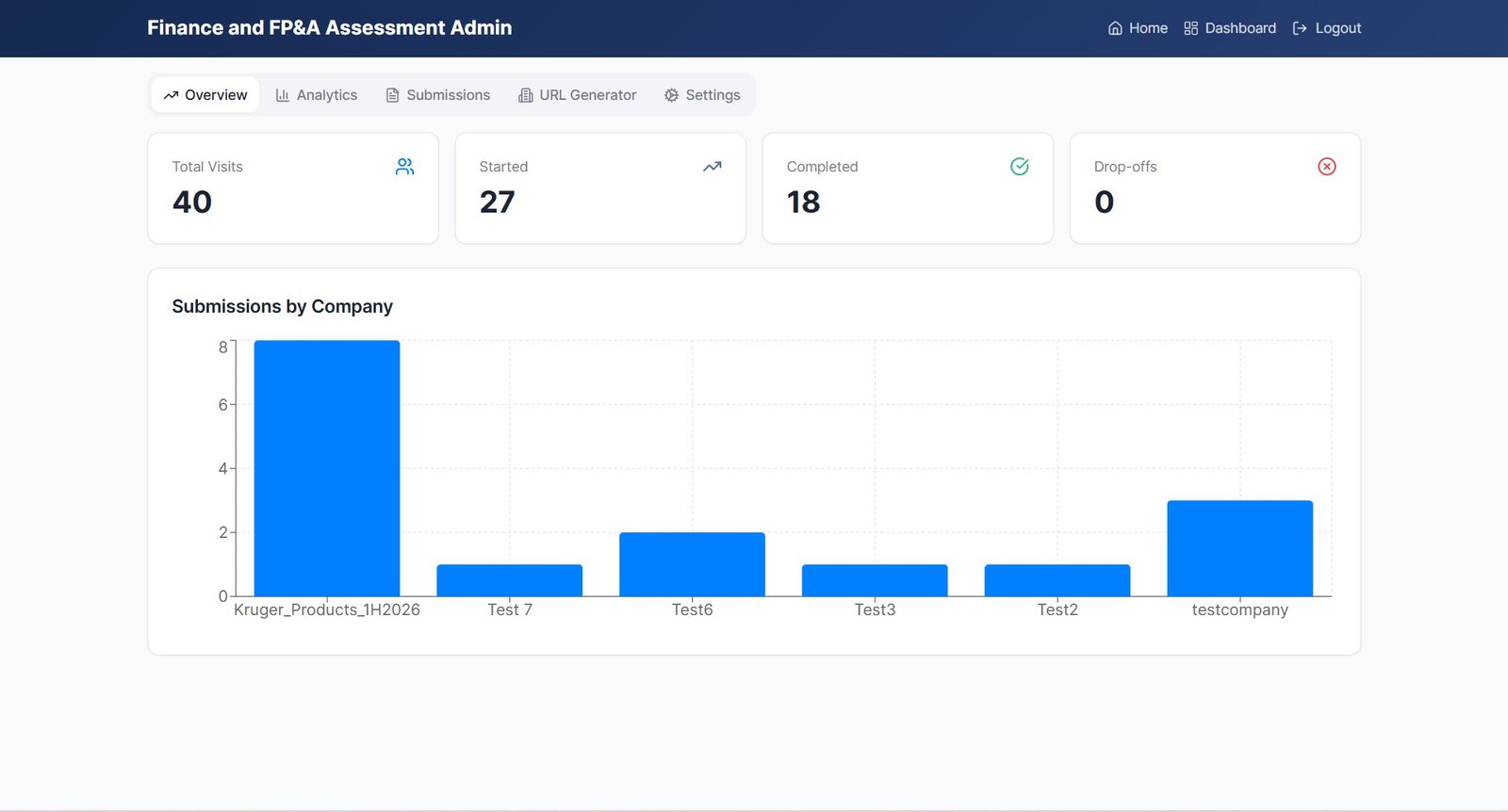Click the y-axis tick label 4
The image size is (1508, 812).
click(223, 468)
